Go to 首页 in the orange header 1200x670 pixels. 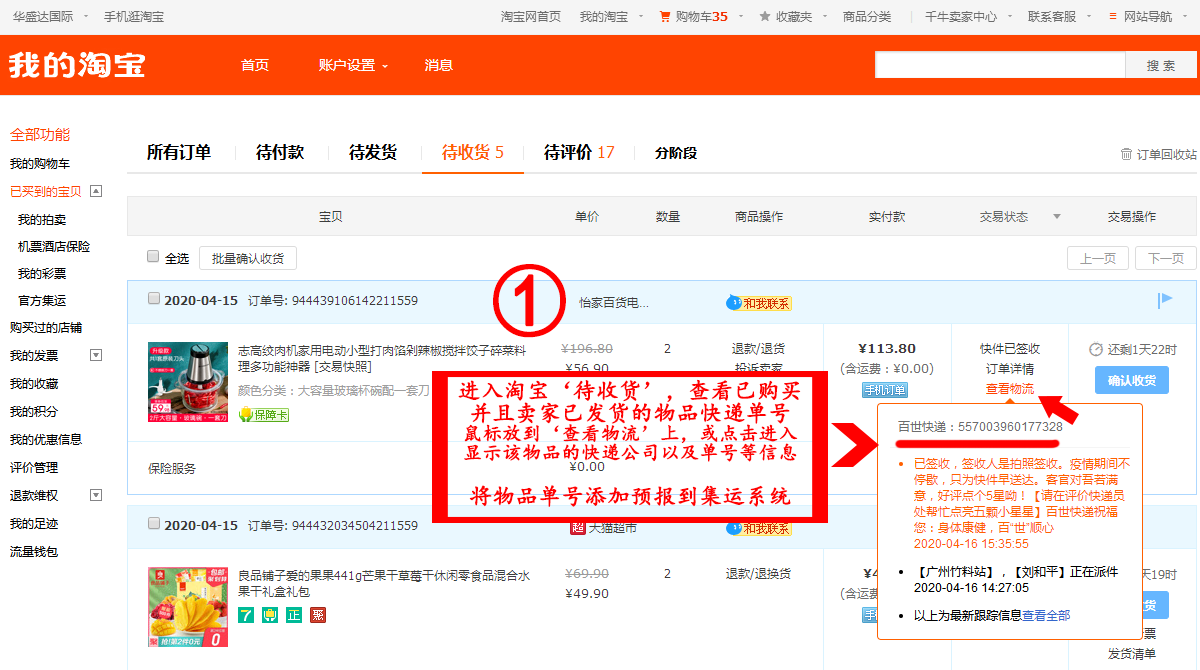(x=255, y=65)
